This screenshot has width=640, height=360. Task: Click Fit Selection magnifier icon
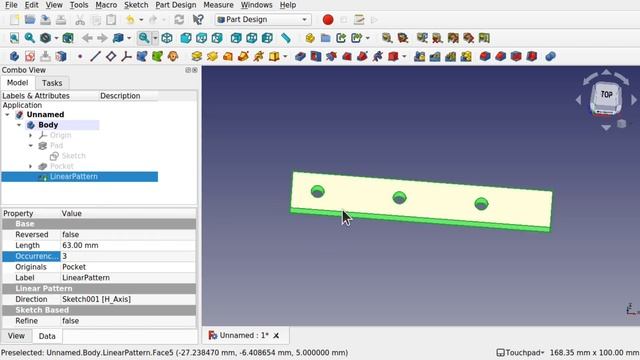pyautogui.click(x=30, y=38)
